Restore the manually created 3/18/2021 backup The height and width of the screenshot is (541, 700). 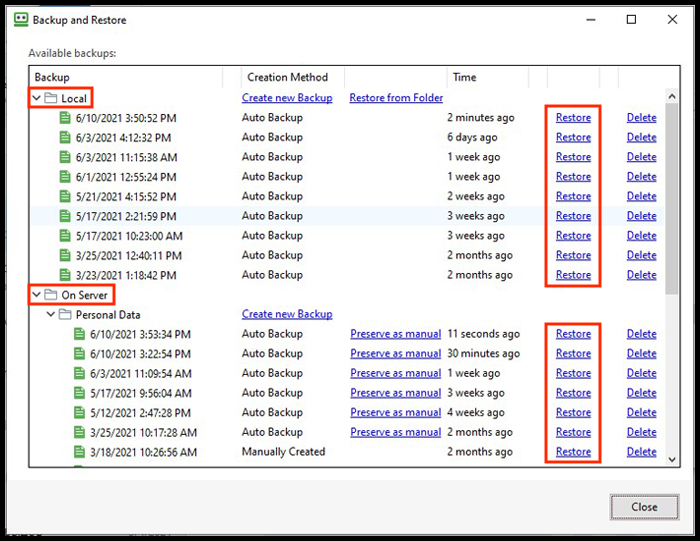click(x=573, y=452)
